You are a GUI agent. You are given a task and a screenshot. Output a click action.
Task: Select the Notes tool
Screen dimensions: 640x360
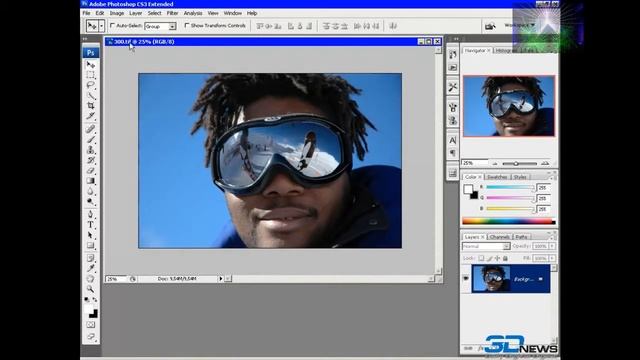[91, 258]
